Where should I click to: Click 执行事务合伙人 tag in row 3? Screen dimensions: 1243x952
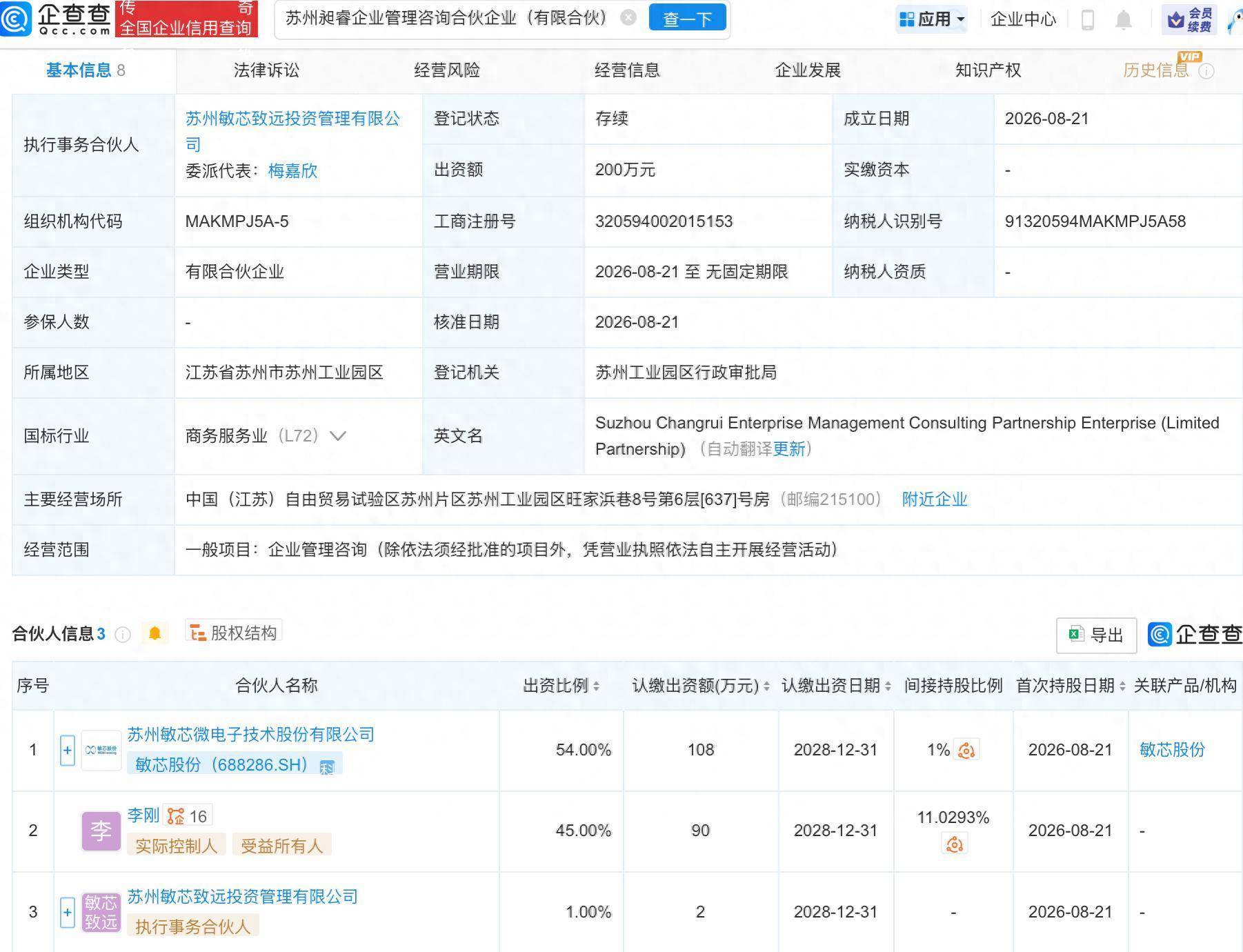192,926
